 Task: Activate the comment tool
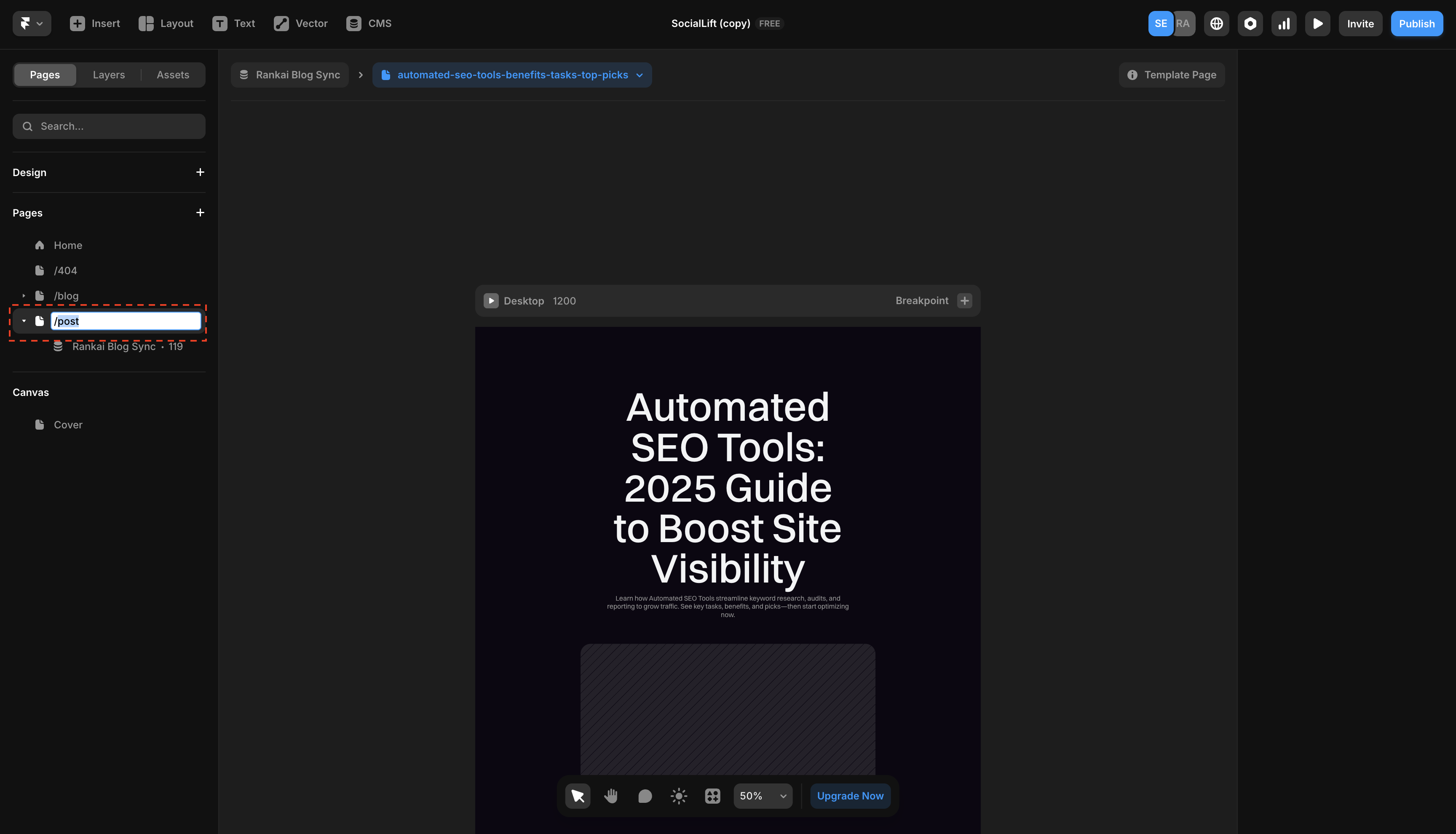645,796
